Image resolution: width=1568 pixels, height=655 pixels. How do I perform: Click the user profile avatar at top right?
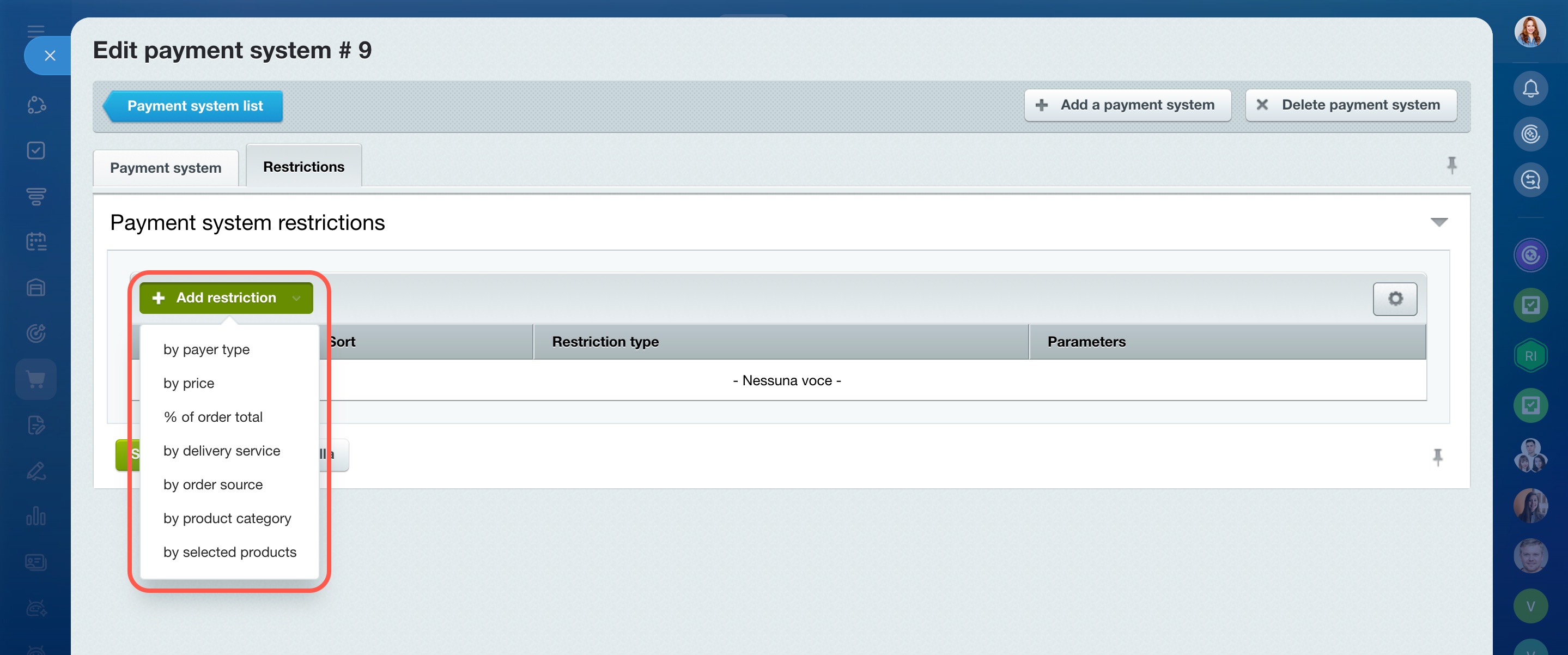(x=1530, y=32)
